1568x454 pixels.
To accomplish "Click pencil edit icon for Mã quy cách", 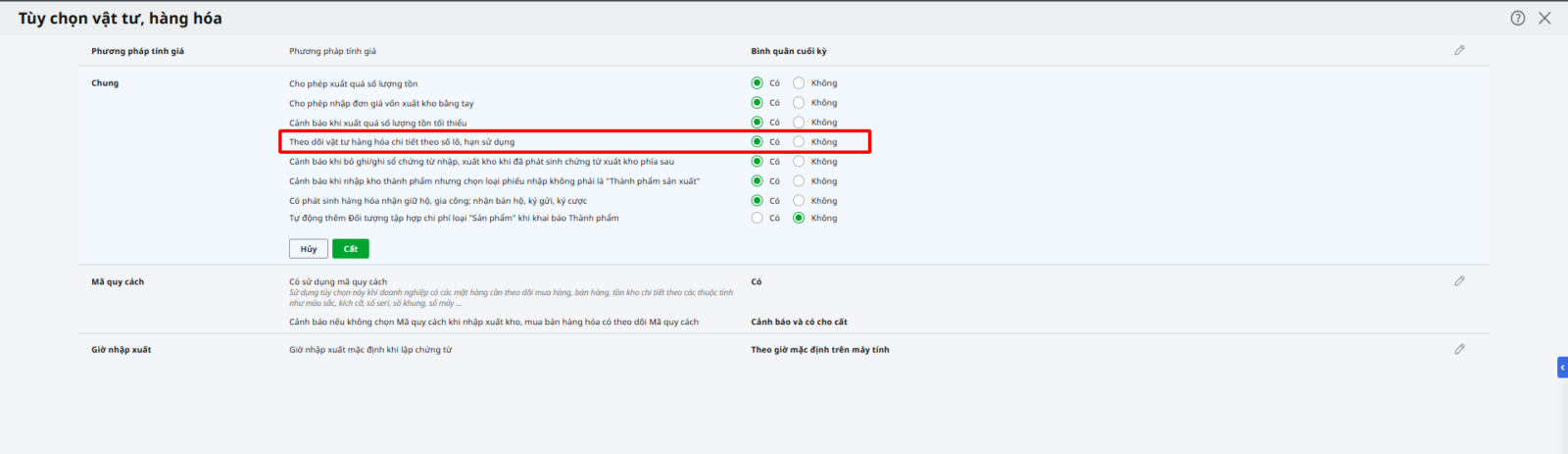I will point(1459,281).
